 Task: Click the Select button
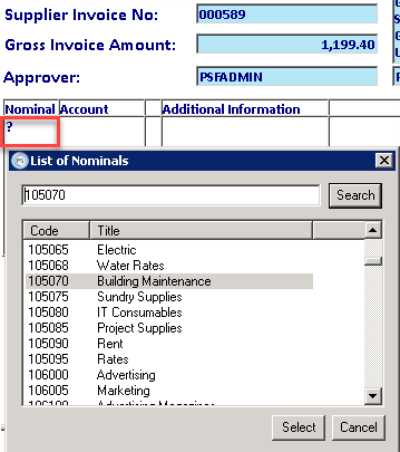pyautogui.click(x=298, y=427)
